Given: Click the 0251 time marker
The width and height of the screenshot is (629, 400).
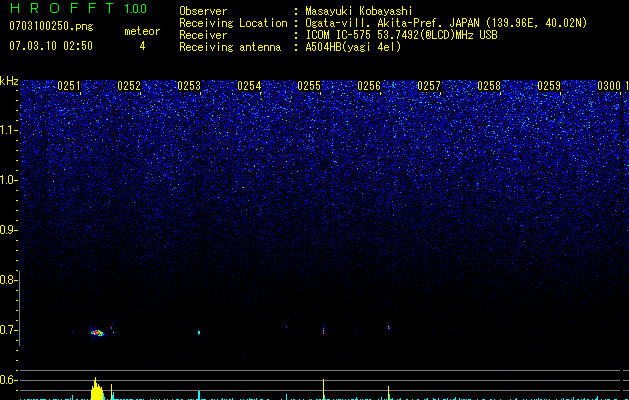Looking at the screenshot, I should [69, 86].
